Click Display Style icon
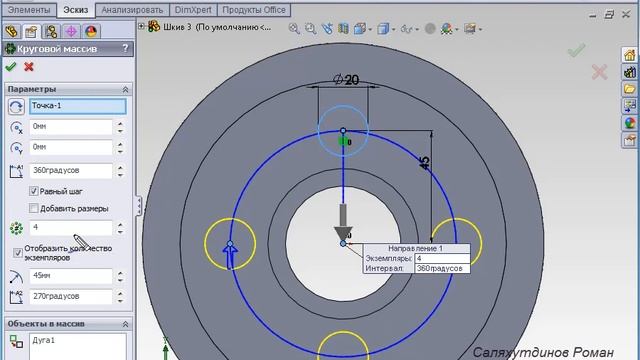 383,29
